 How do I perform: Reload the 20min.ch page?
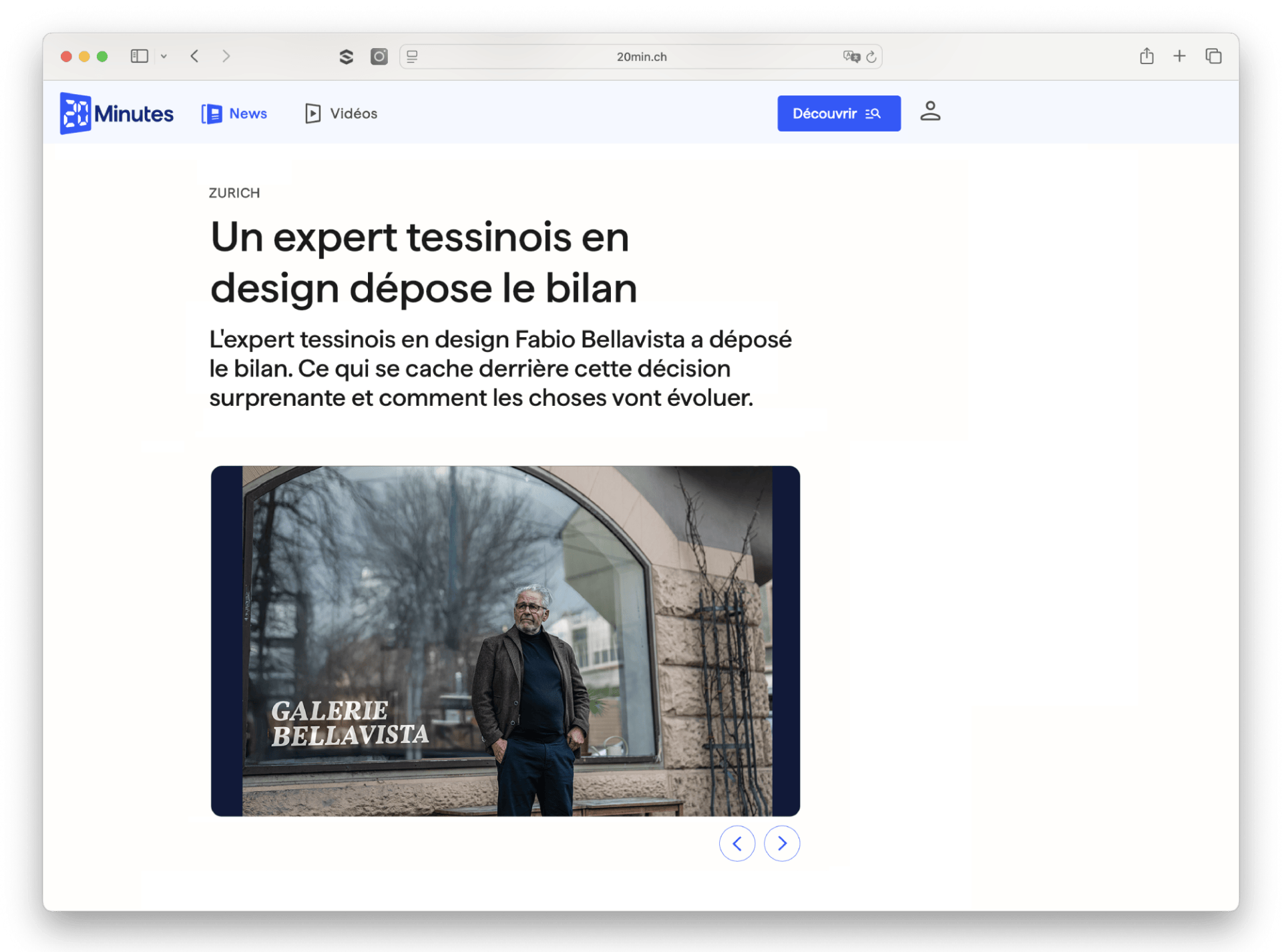(871, 56)
